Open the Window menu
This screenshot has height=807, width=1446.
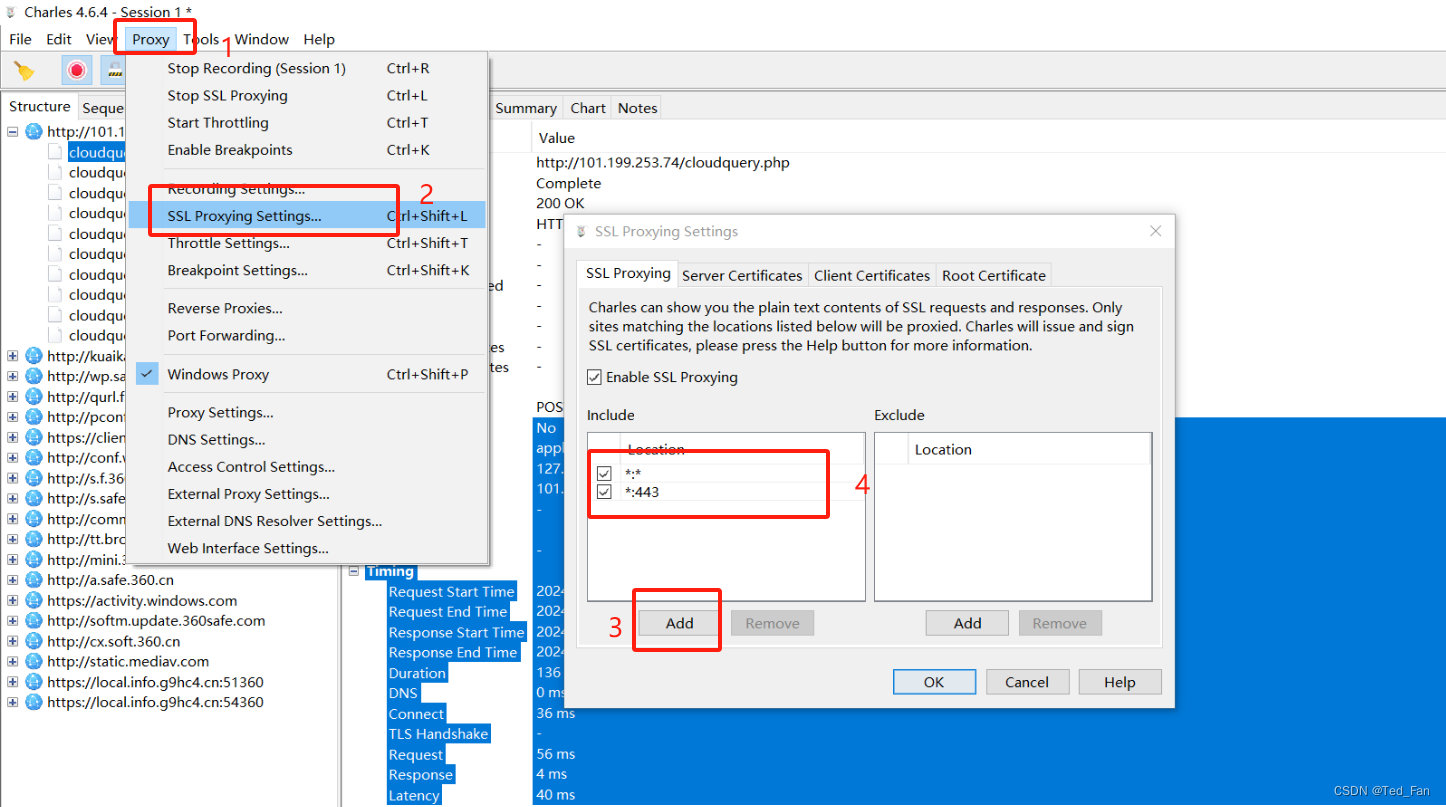pyautogui.click(x=262, y=39)
